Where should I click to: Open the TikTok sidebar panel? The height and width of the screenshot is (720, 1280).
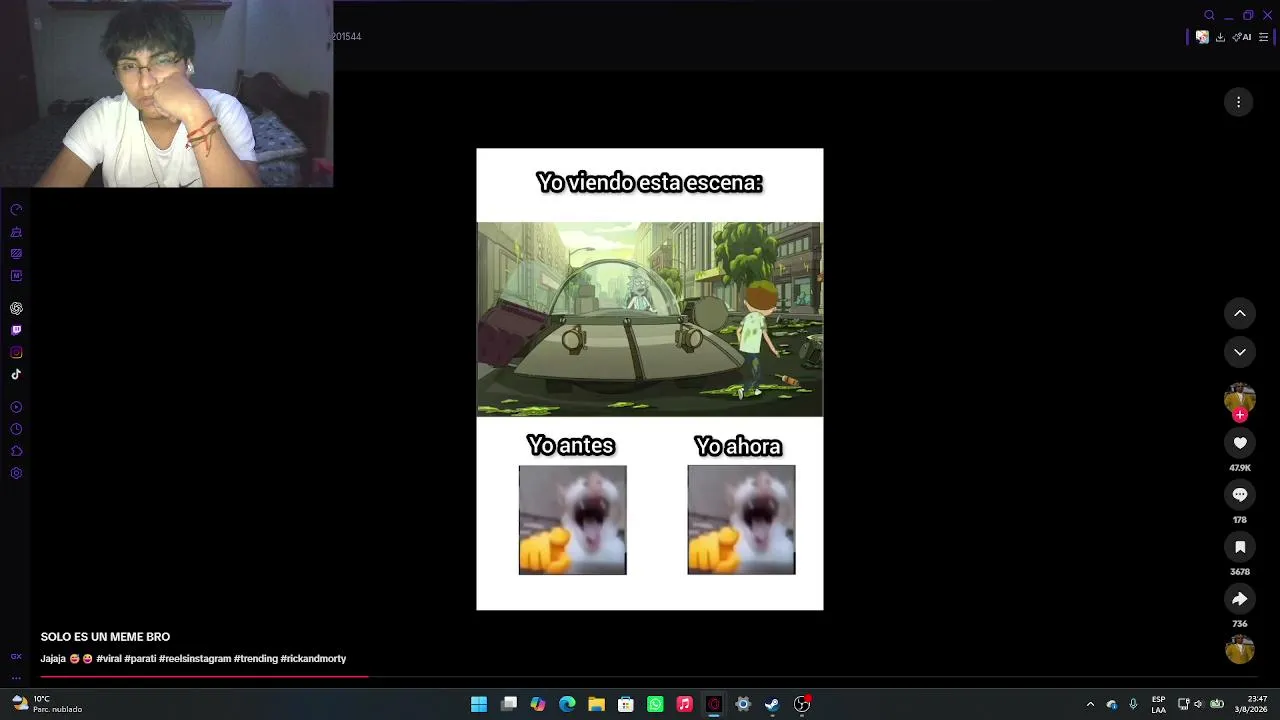(16, 374)
